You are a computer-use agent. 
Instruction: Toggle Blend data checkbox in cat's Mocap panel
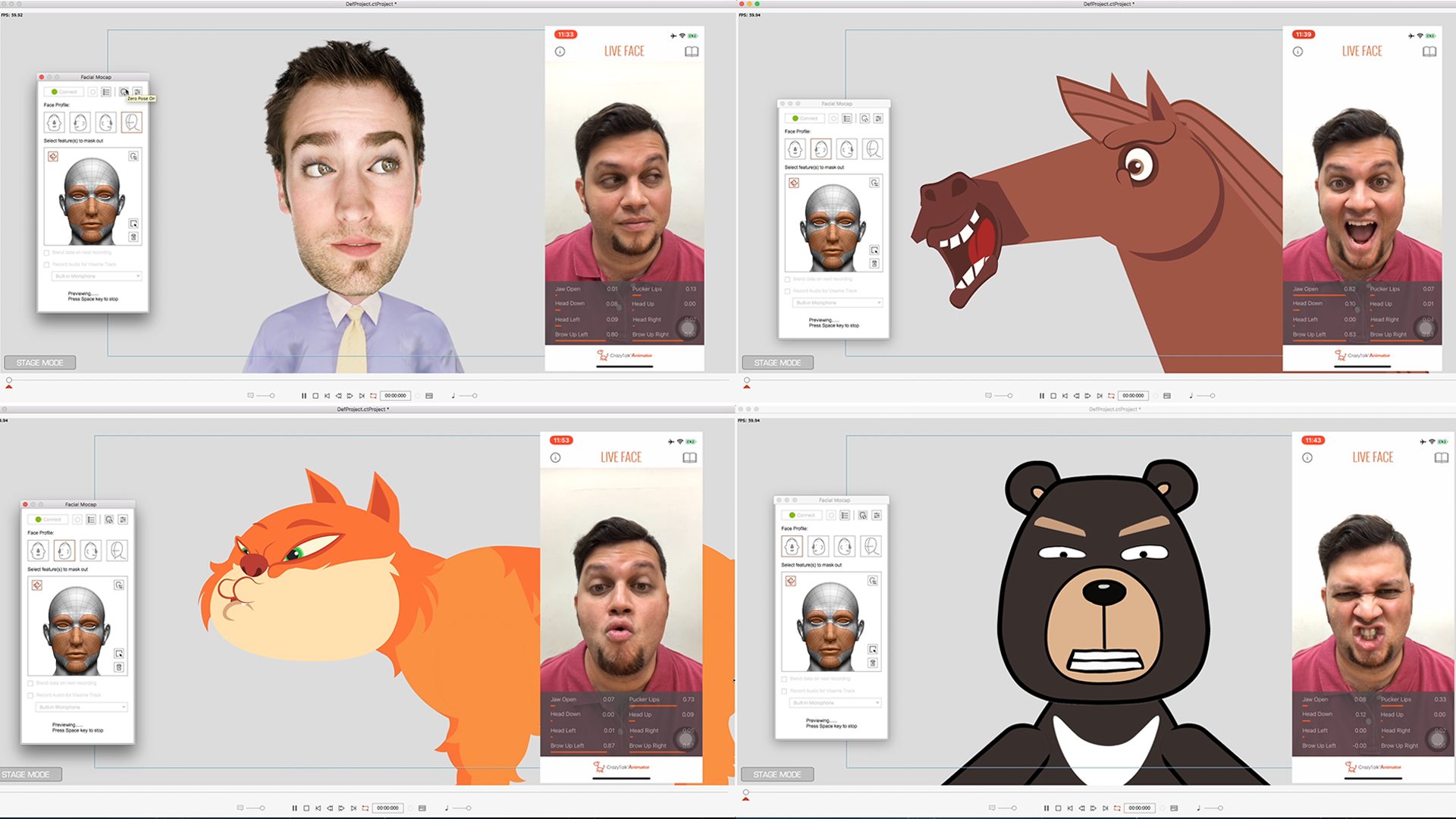tap(30, 683)
